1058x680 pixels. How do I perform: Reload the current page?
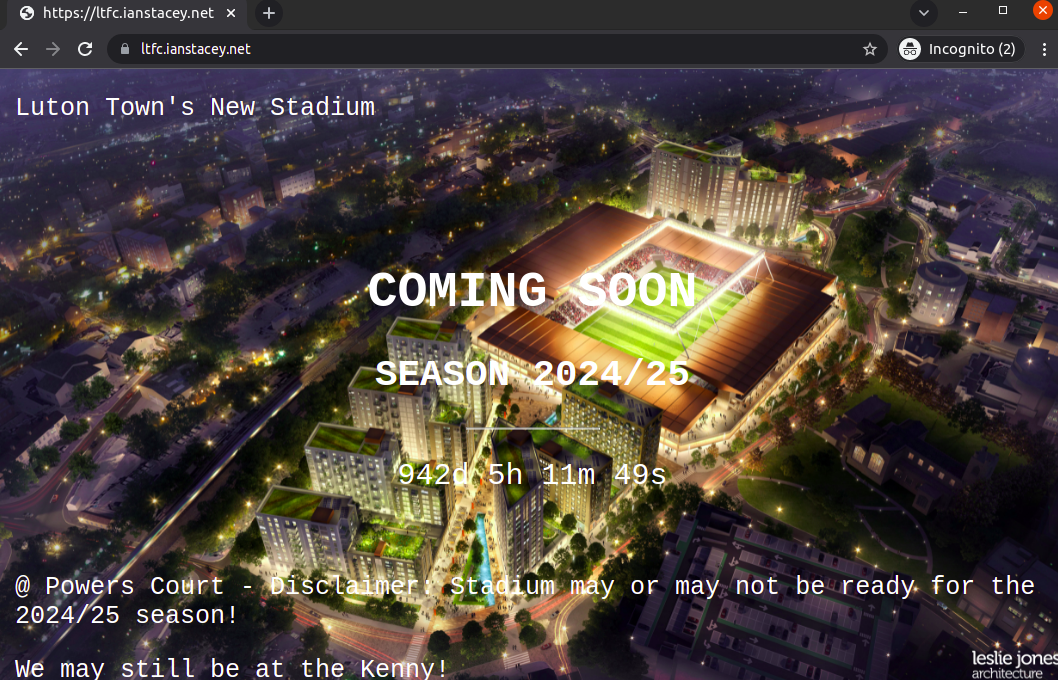(85, 49)
